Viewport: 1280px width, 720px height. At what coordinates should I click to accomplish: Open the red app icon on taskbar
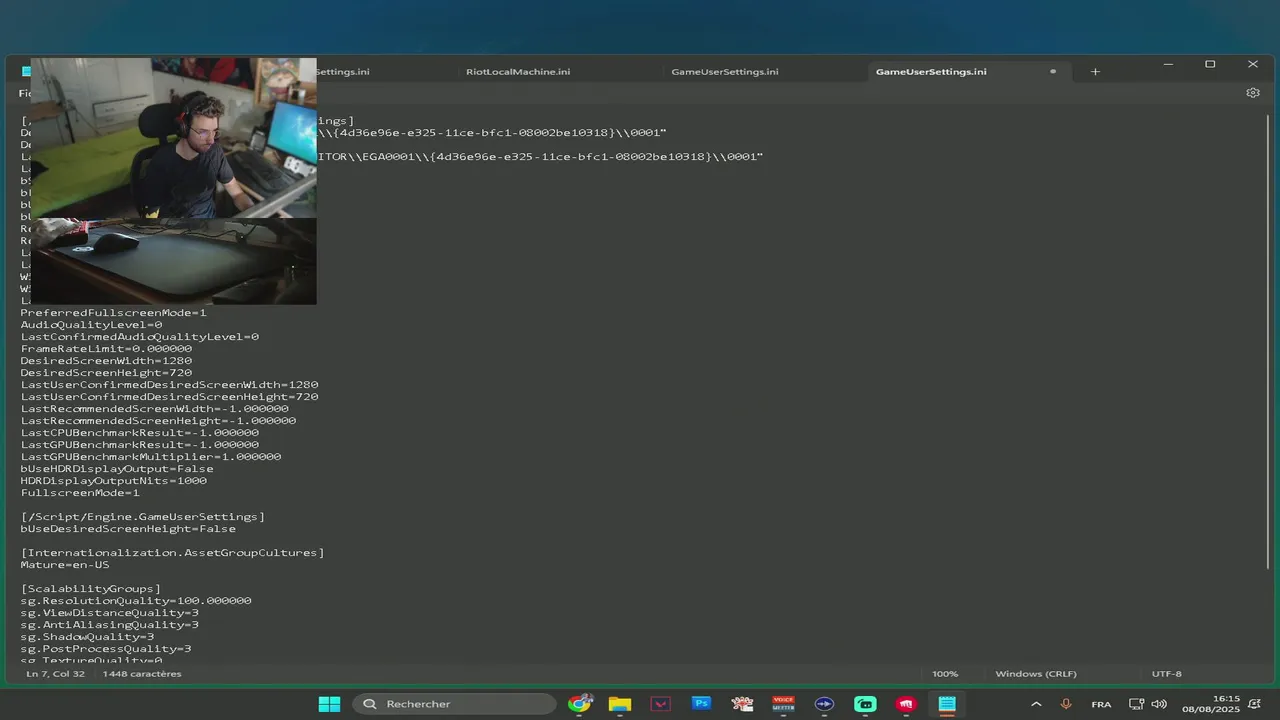point(906,704)
